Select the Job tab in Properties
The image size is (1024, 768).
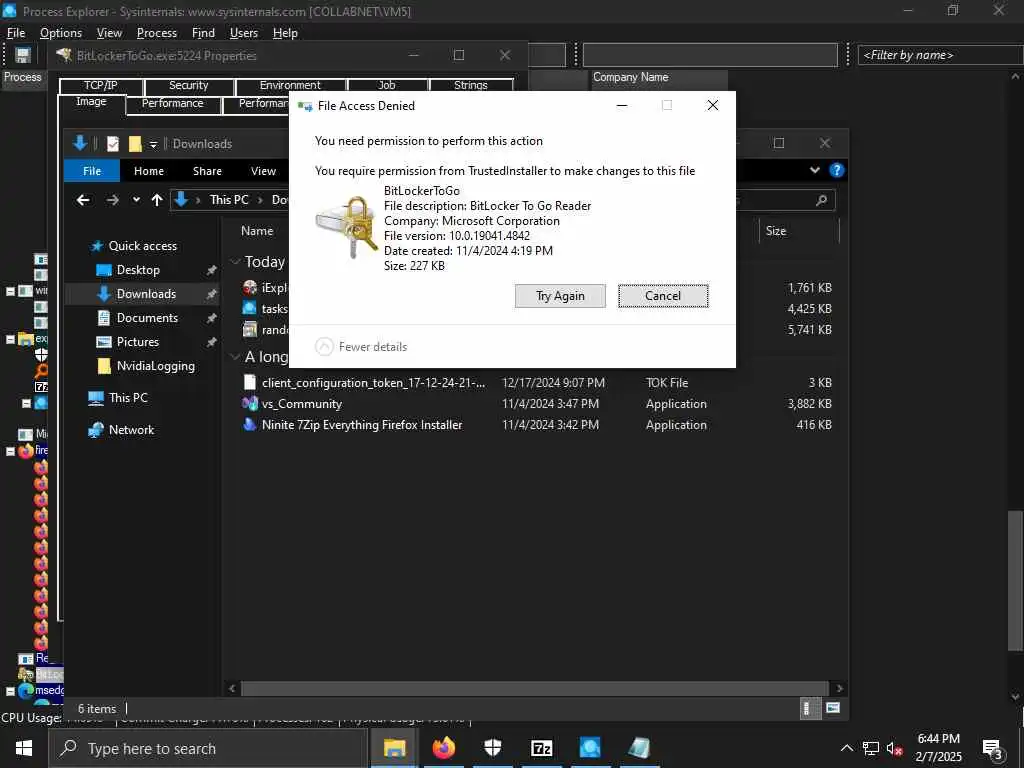pos(387,86)
